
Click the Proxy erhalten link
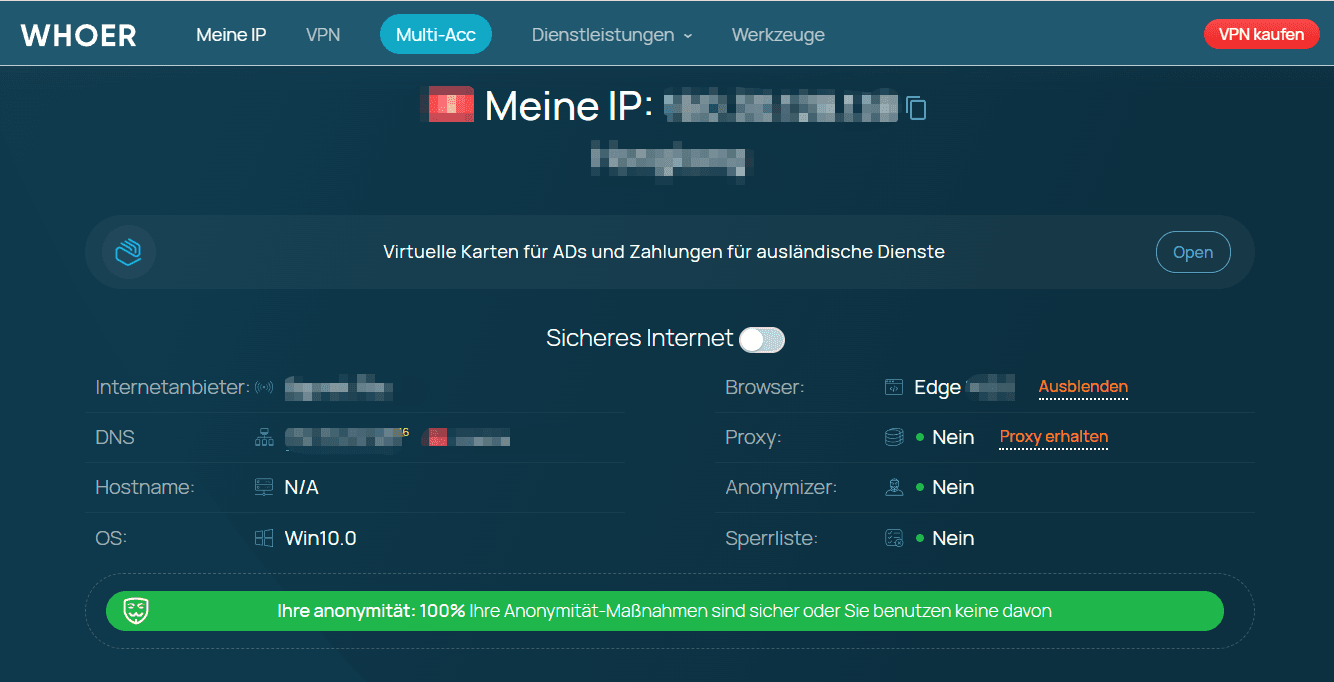1054,437
